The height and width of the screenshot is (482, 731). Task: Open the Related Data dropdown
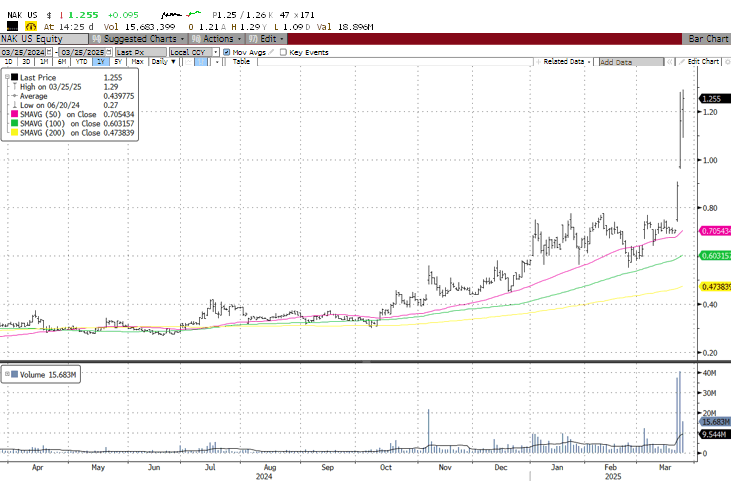pyautogui.click(x=564, y=62)
